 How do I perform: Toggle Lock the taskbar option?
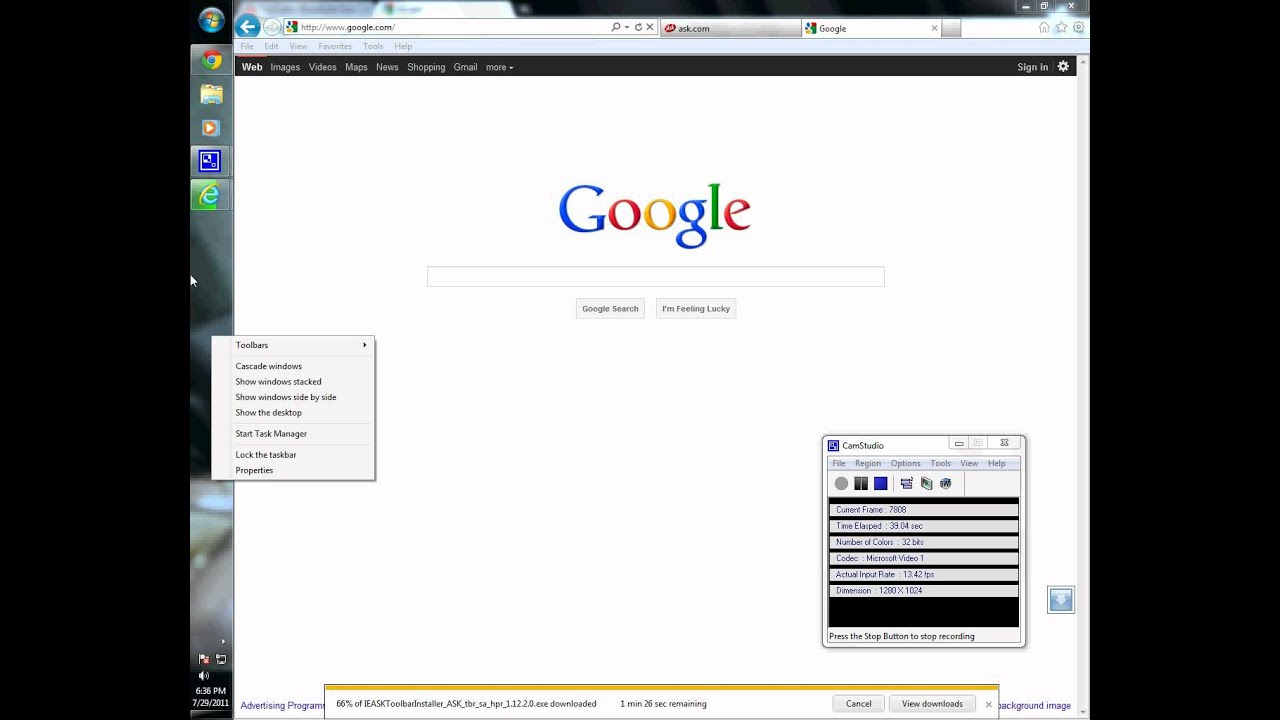294,455
